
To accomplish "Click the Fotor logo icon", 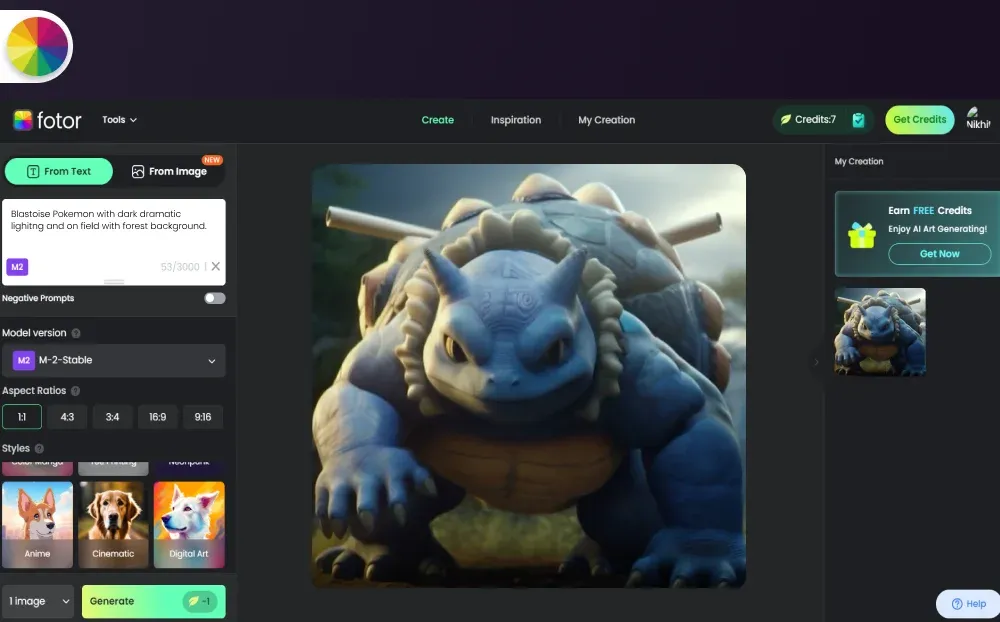I will (23, 120).
